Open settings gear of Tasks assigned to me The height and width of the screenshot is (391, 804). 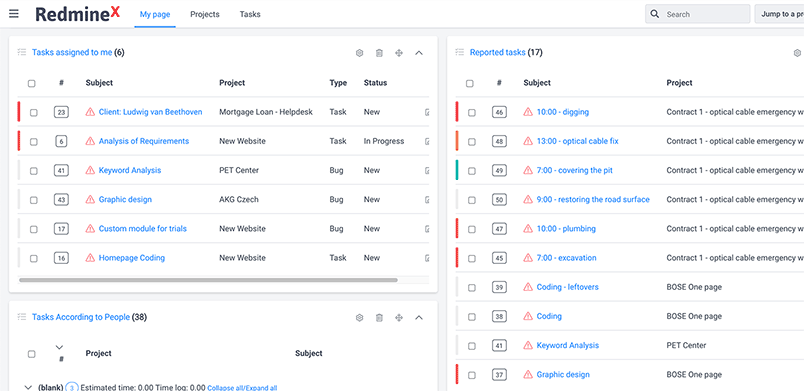tap(359, 53)
